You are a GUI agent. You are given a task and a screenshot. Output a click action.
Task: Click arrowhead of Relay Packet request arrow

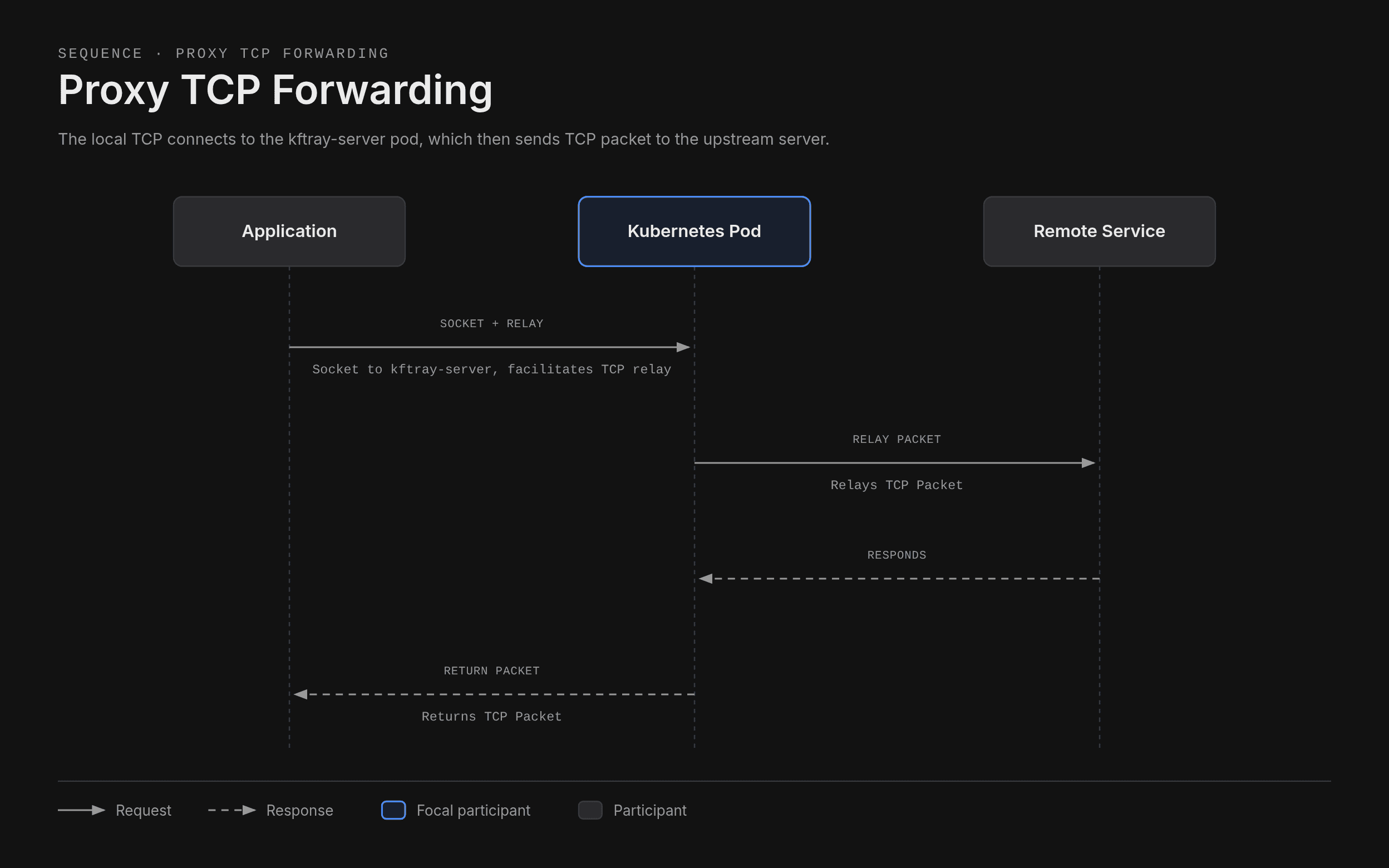coord(1088,463)
